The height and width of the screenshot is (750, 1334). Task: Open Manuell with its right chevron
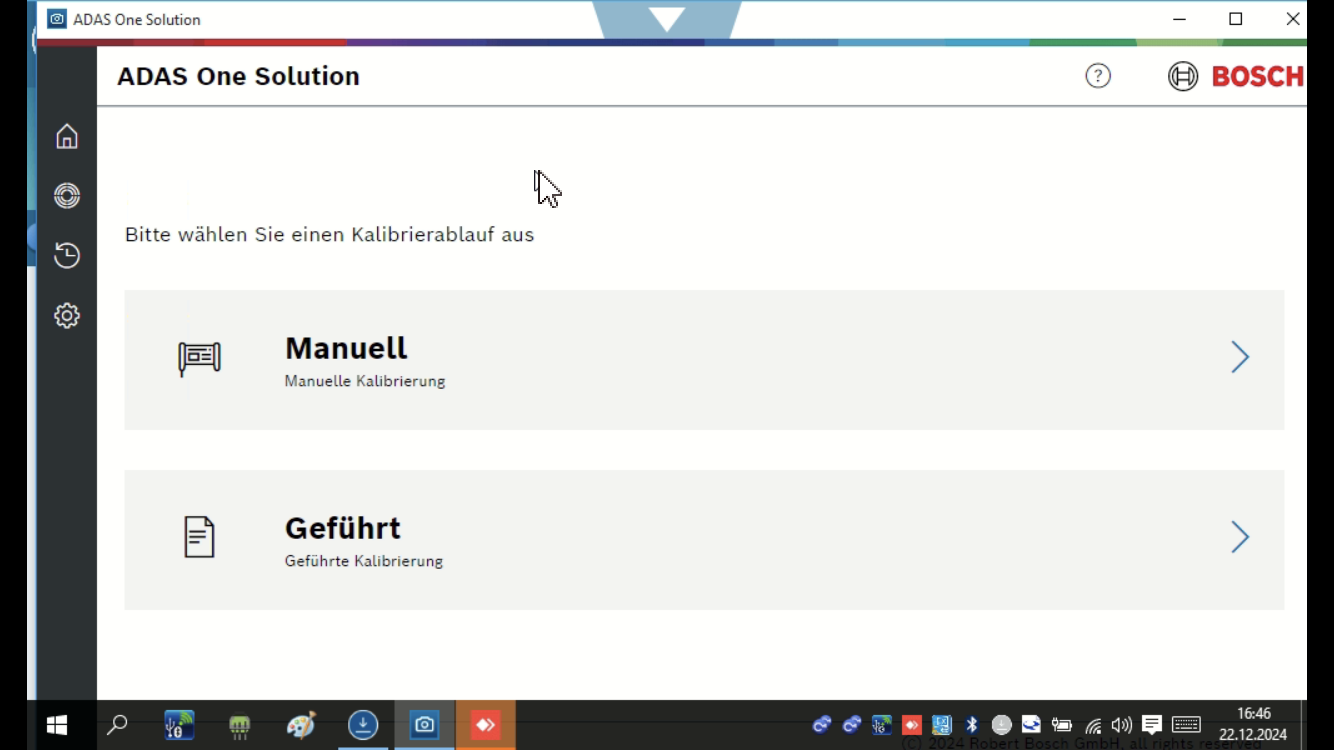tap(1240, 357)
